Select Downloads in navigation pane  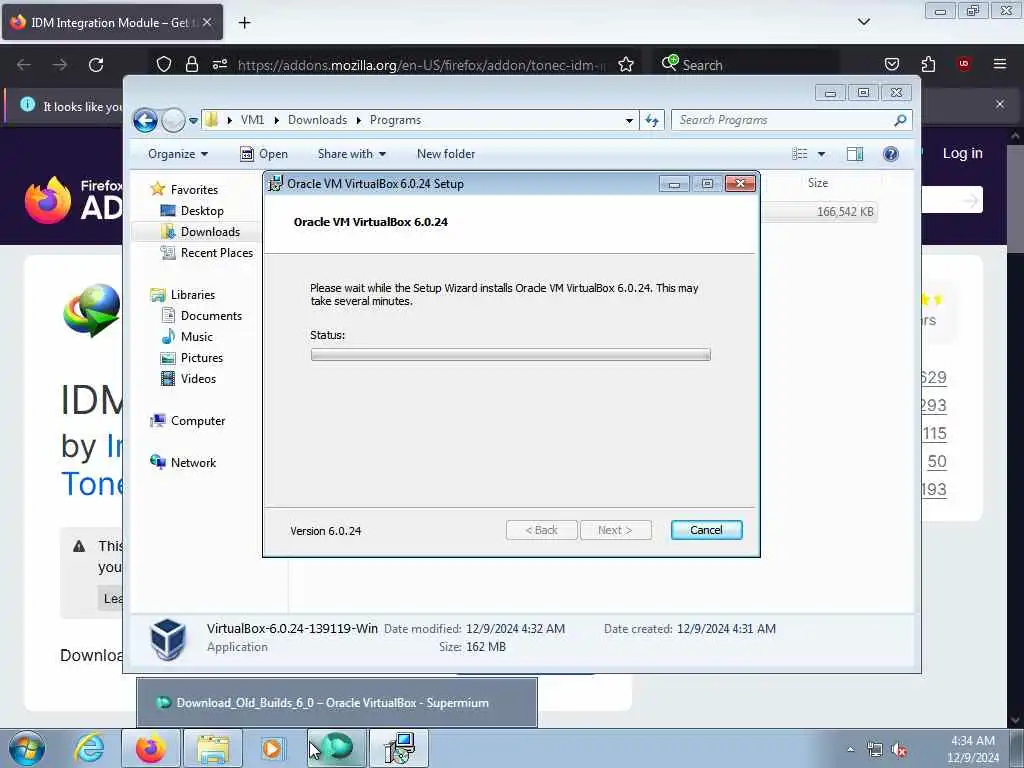pyautogui.click(x=200, y=232)
